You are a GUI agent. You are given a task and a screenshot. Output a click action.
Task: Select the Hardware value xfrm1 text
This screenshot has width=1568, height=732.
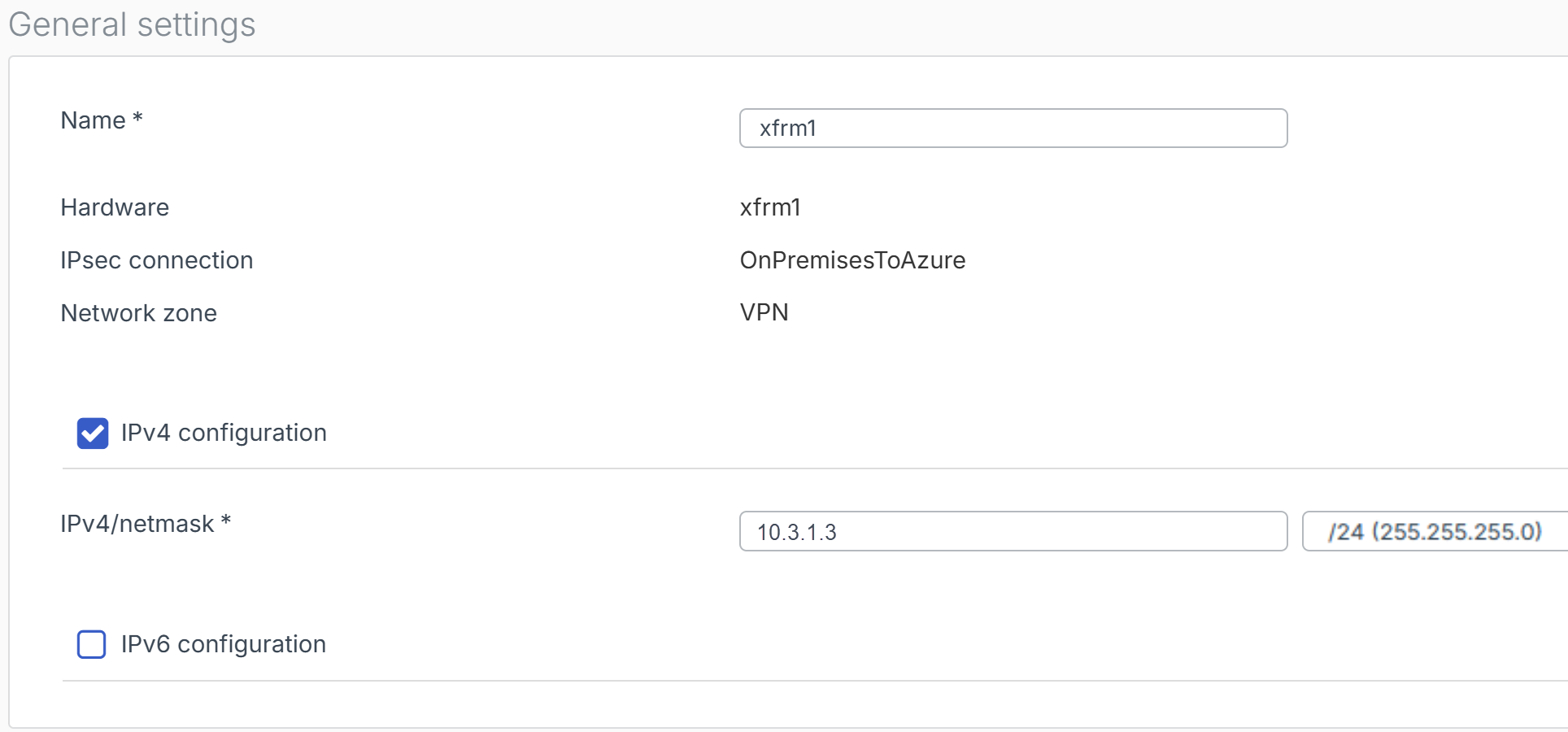pyautogui.click(x=770, y=207)
